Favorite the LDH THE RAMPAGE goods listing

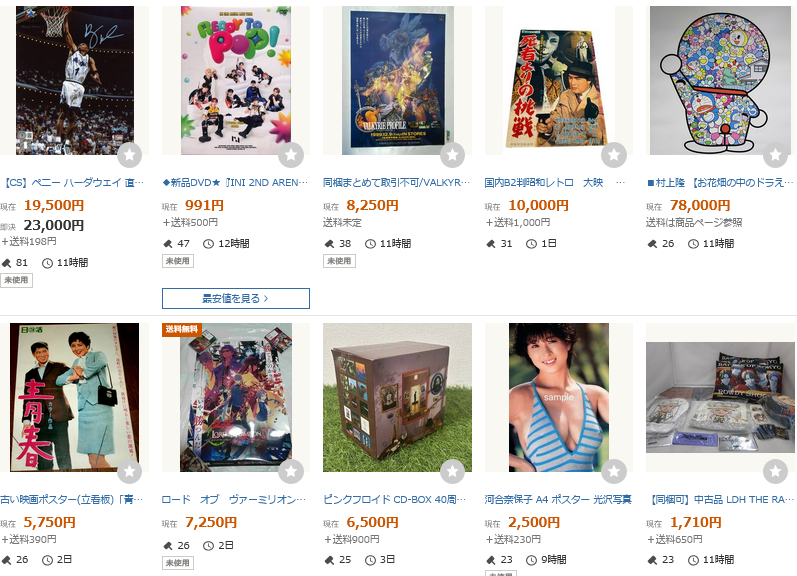(x=775, y=472)
